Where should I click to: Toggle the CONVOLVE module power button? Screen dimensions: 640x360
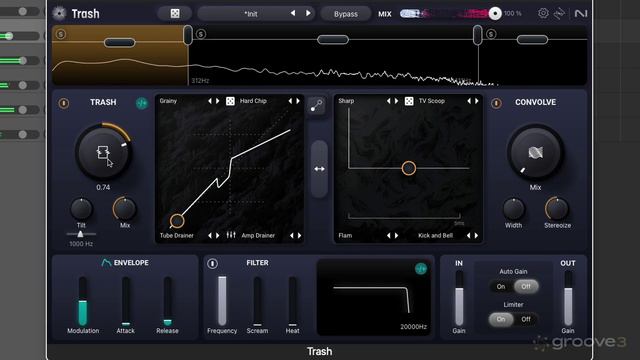pos(496,103)
